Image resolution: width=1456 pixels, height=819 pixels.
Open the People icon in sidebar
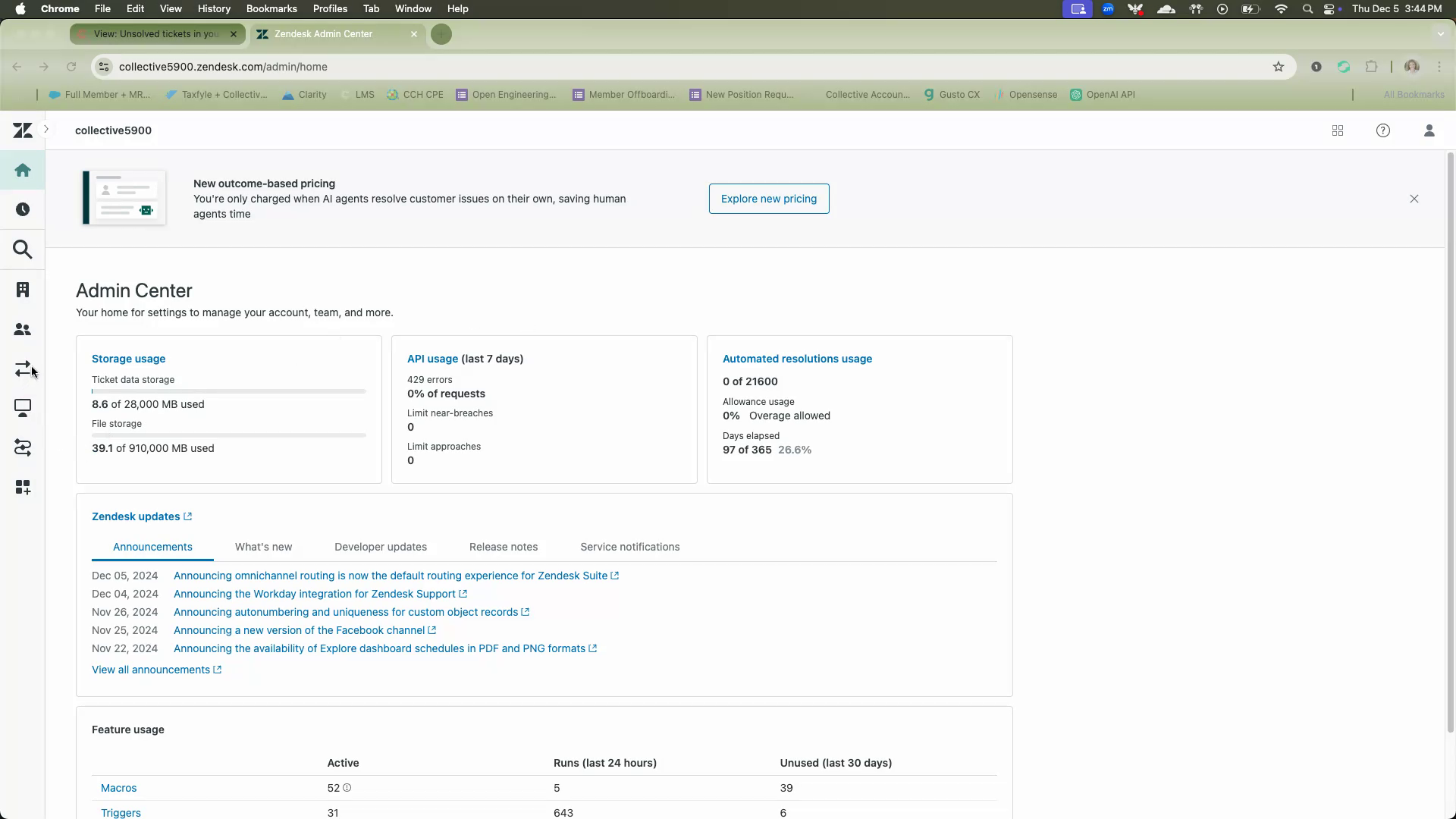pyautogui.click(x=23, y=329)
